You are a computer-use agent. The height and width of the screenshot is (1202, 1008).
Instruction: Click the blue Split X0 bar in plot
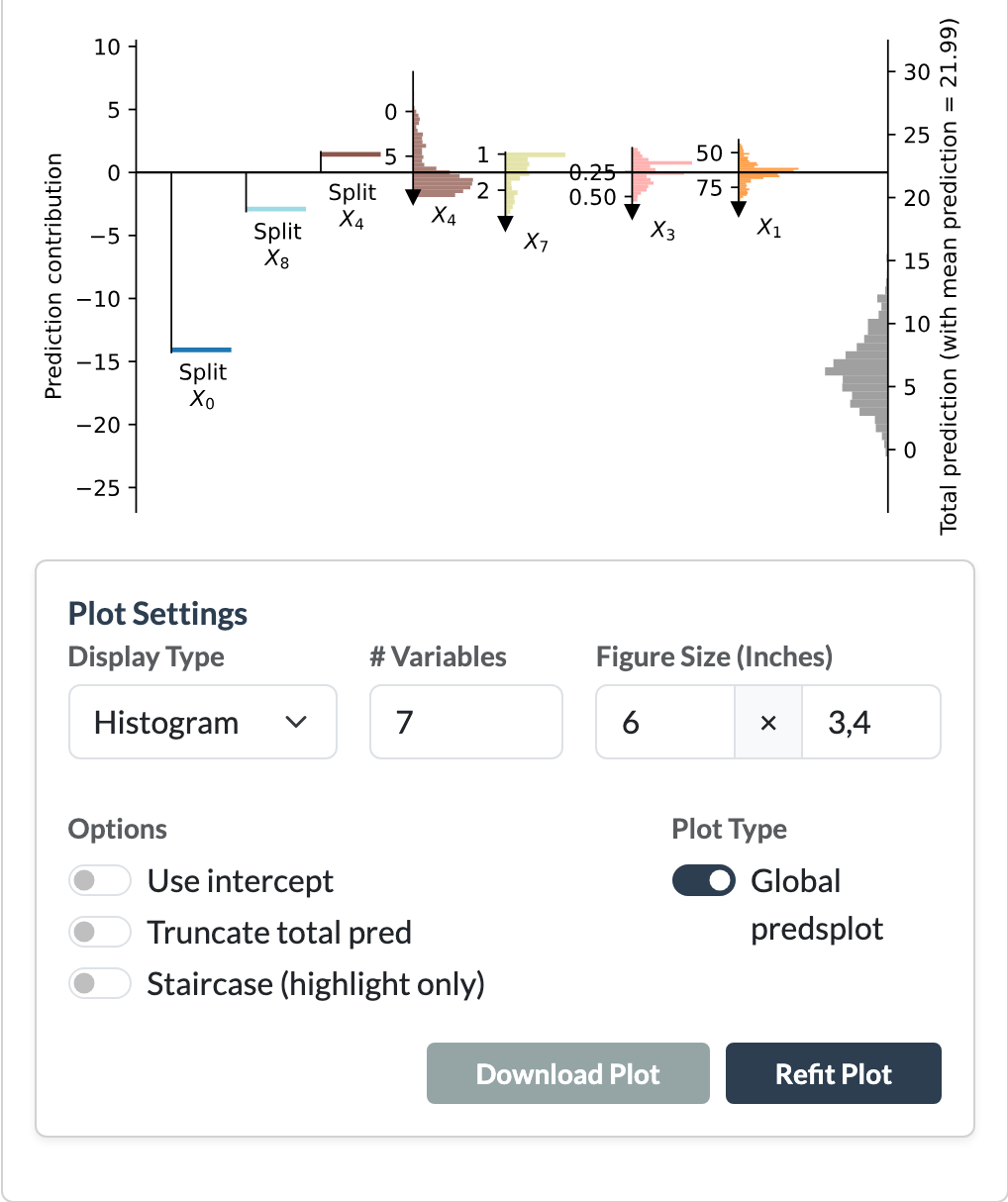coord(201,350)
